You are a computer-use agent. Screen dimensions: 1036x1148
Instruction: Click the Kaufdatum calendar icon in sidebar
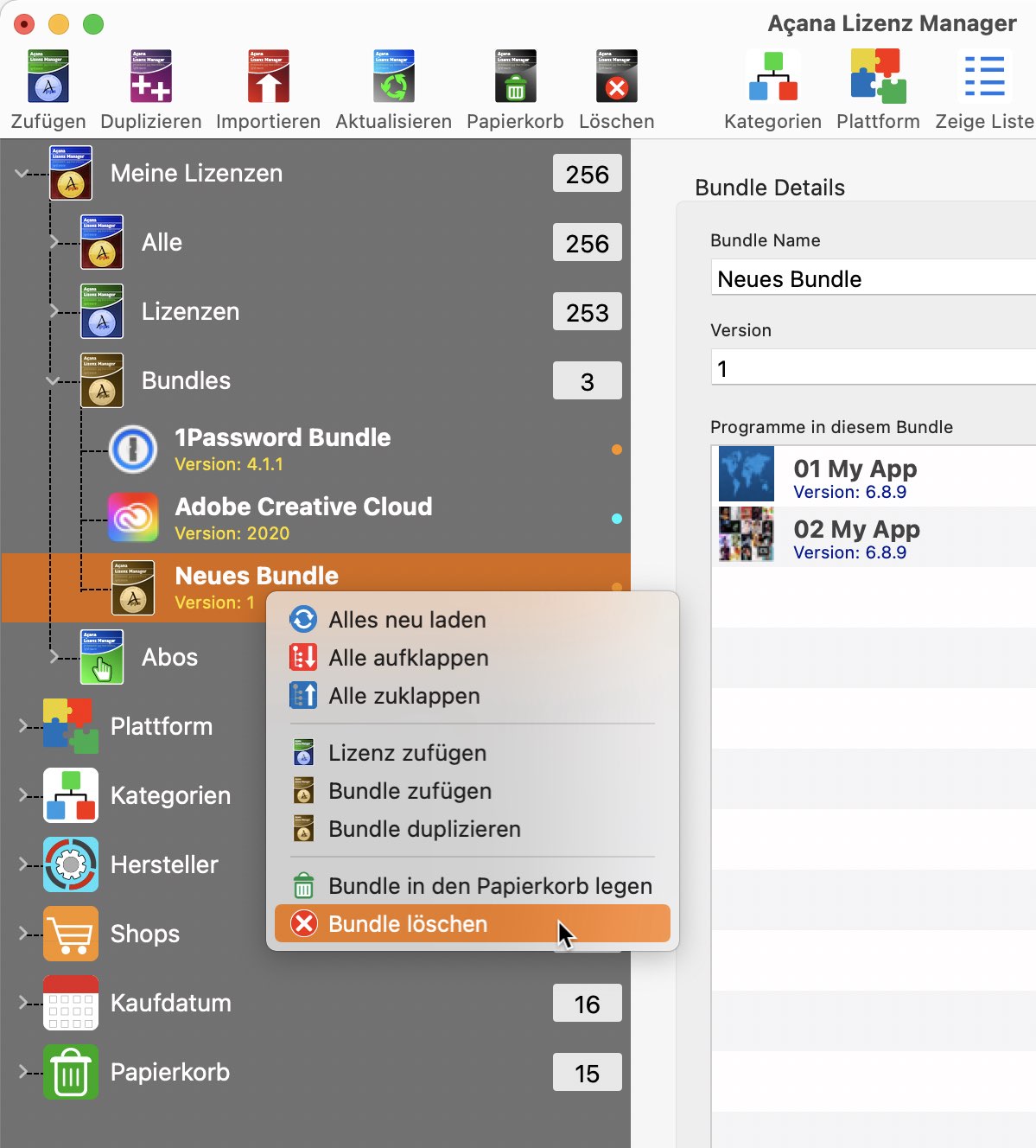pyautogui.click(x=71, y=1003)
